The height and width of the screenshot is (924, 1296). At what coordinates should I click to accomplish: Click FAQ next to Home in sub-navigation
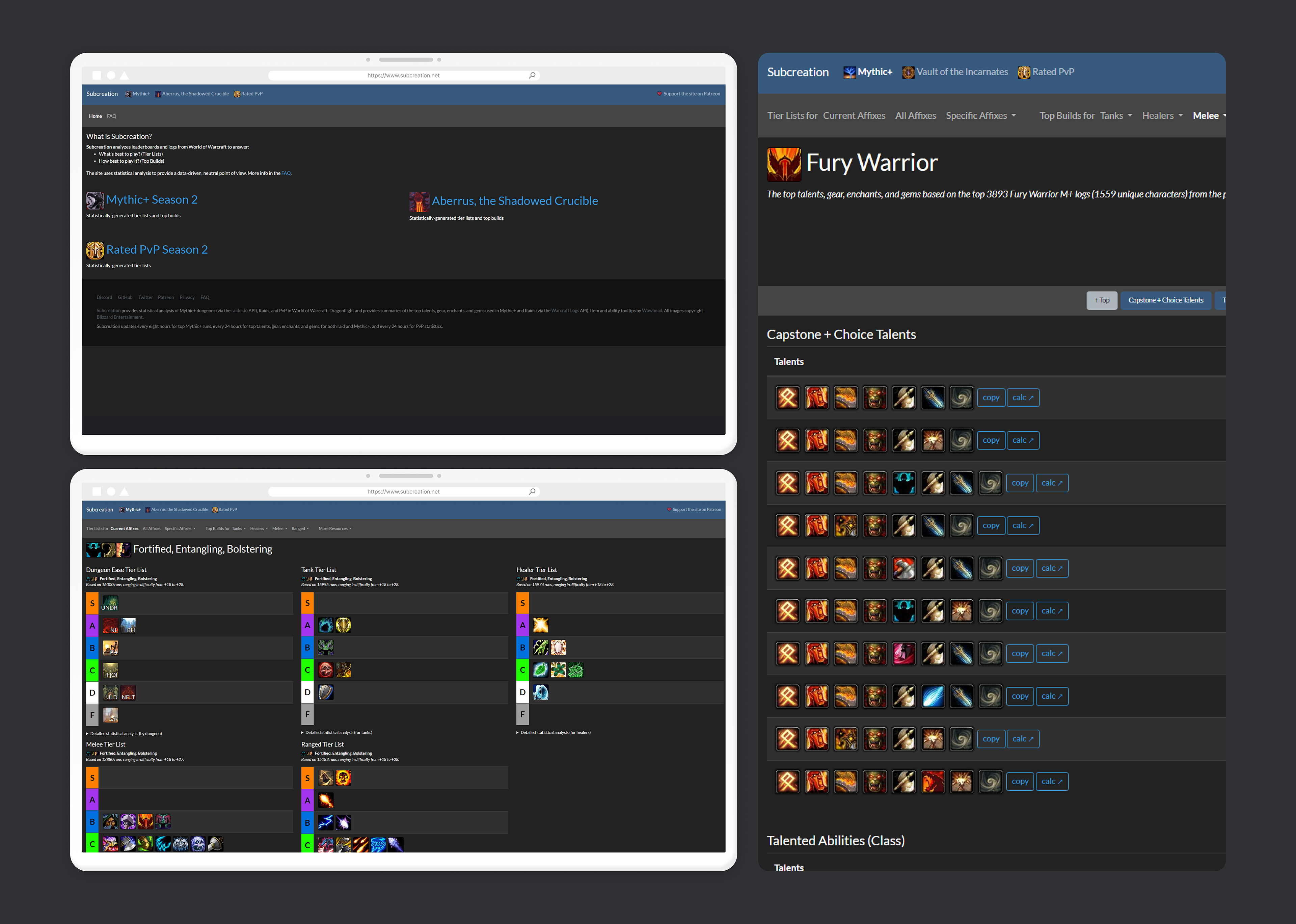[111, 116]
